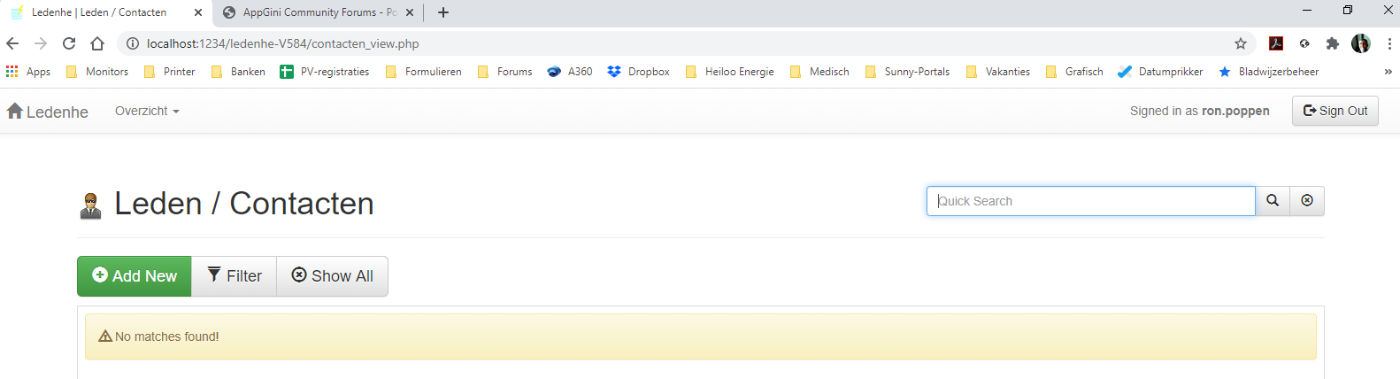
Task: Open a new browser tab
Action: pos(443,13)
